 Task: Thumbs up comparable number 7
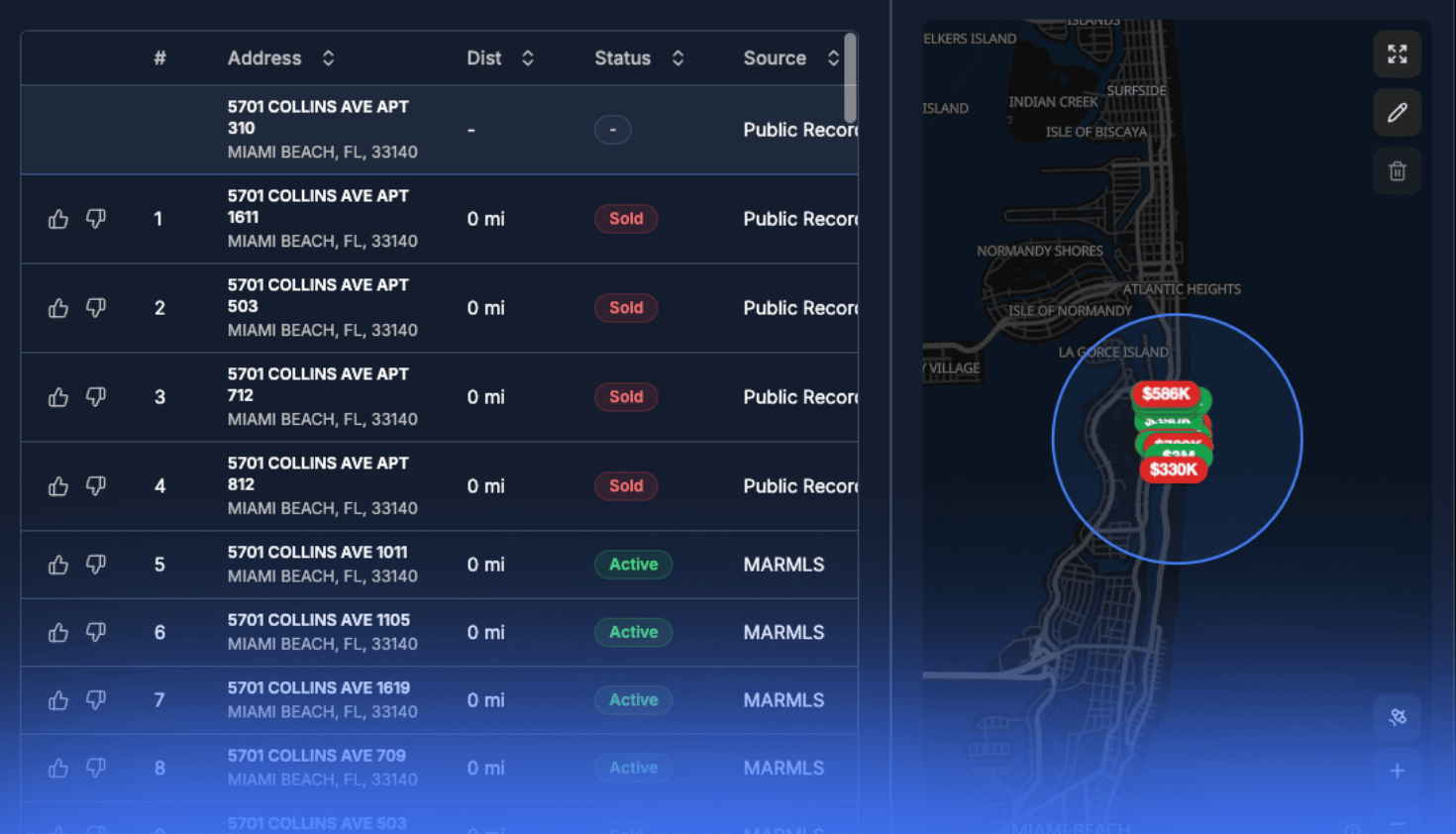[x=58, y=700]
